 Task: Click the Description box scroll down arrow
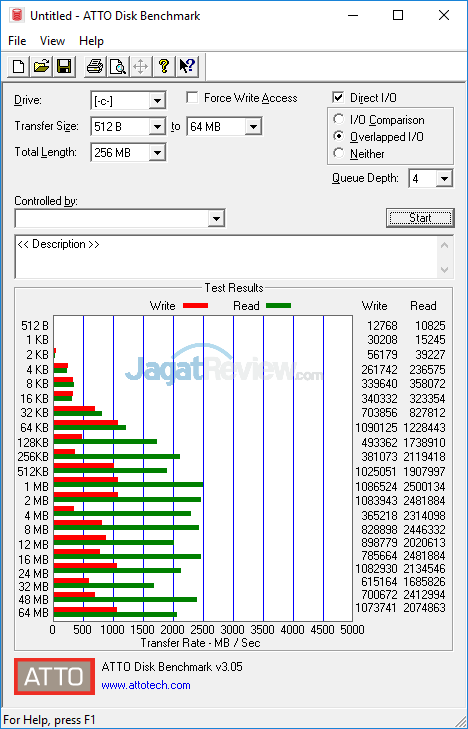(445, 269)
